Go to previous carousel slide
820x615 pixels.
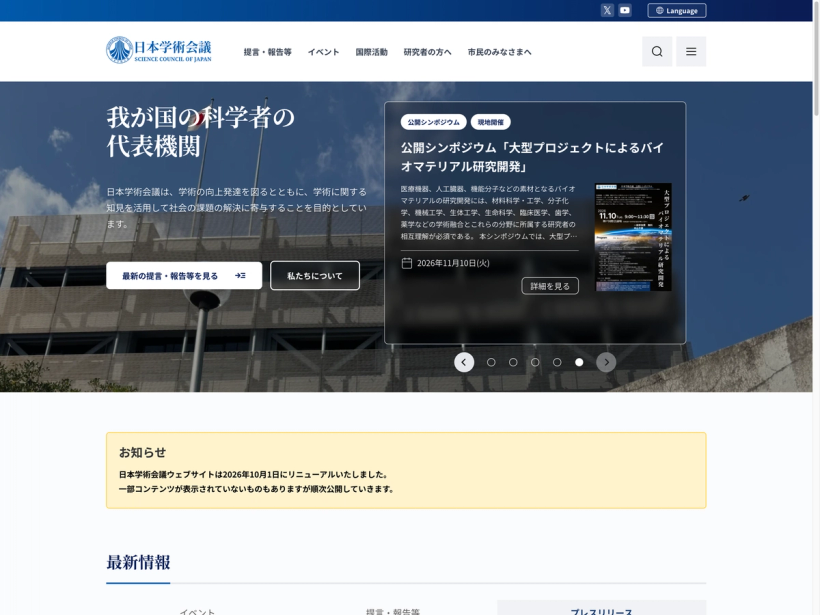(464, 362)
